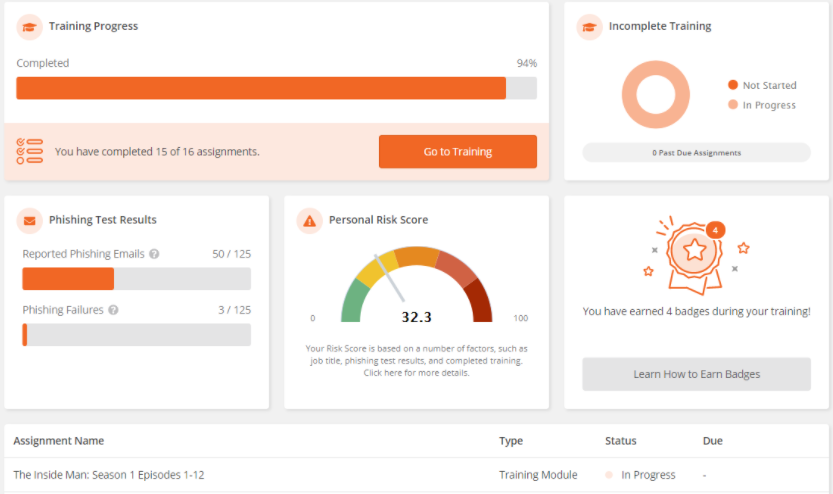
Task: Click the 3 / 125 phishing failures count
Action: click(x=235, y=310)
